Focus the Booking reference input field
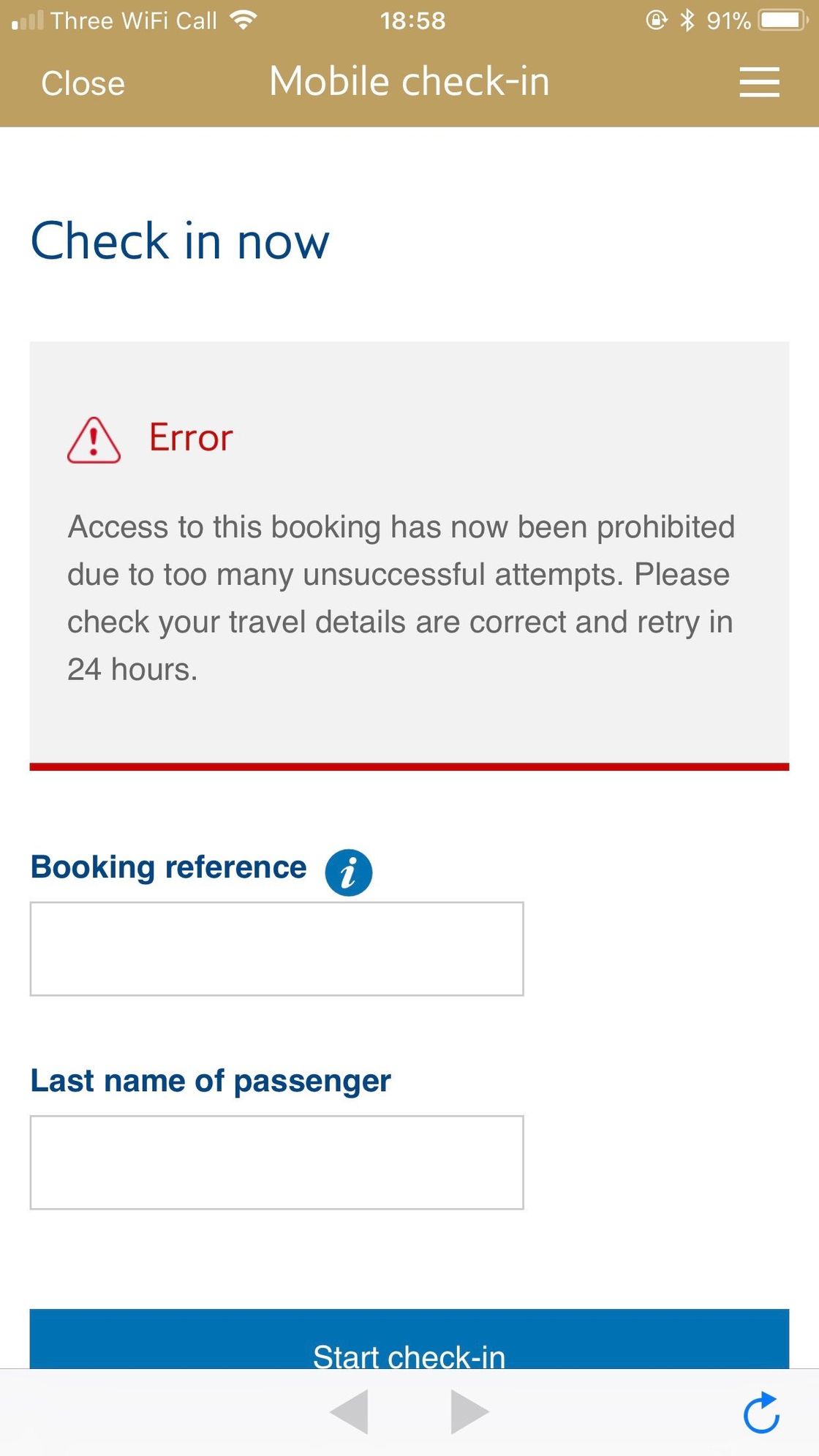The image size is (819, 1456). coord(276,948)
